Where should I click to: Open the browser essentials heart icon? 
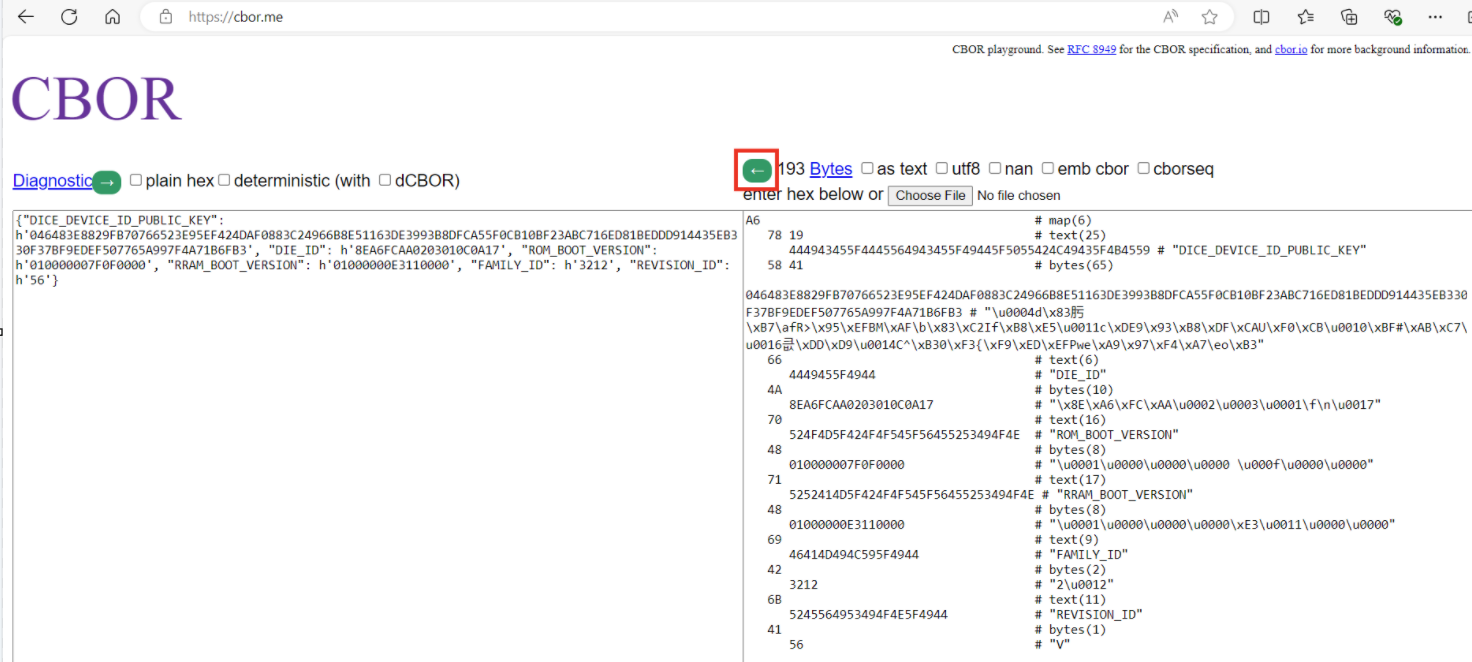click(1392, 17)
